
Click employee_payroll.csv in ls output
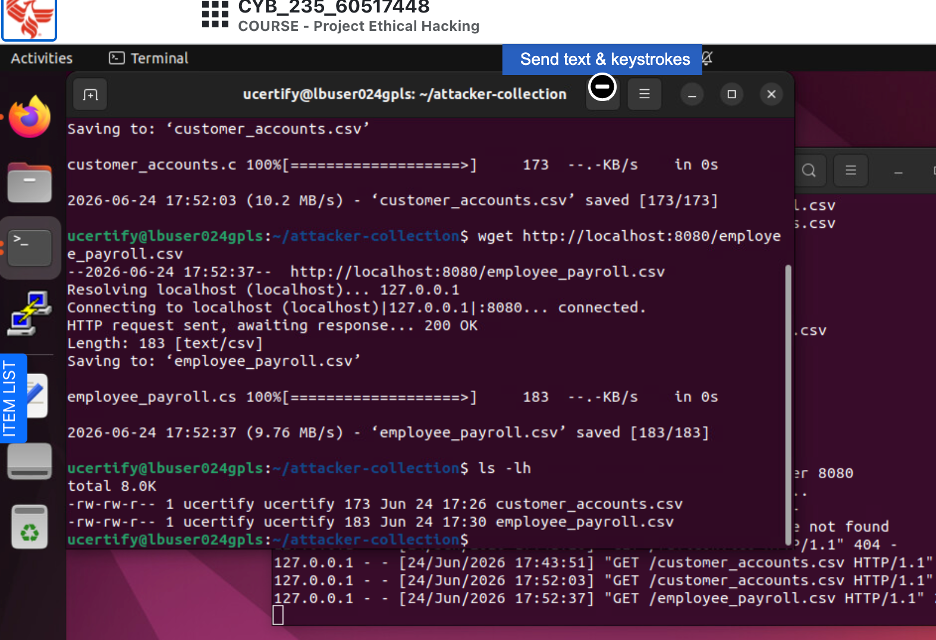[584, 522]
